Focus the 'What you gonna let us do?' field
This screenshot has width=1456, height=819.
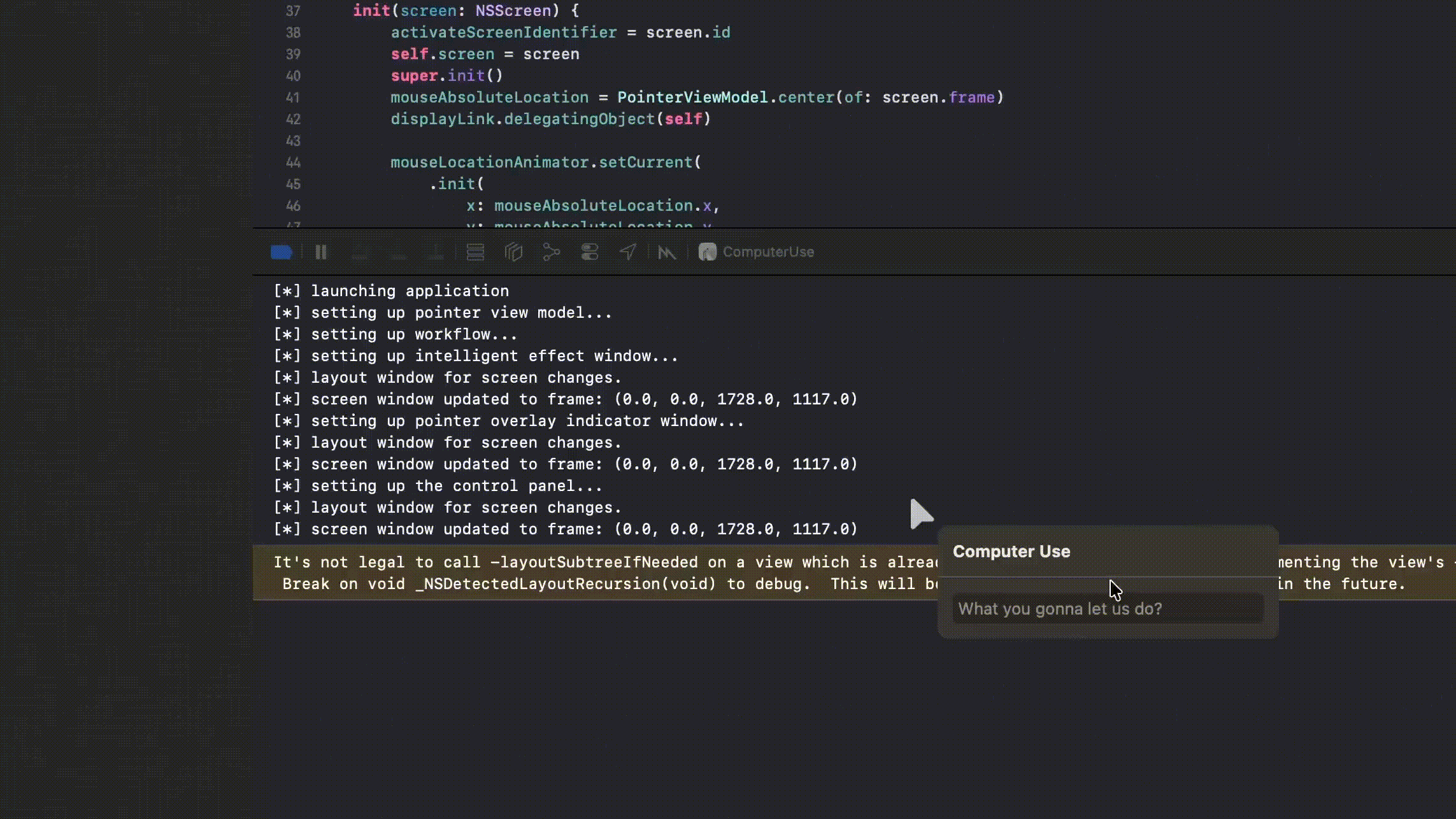click(1107, 609)
